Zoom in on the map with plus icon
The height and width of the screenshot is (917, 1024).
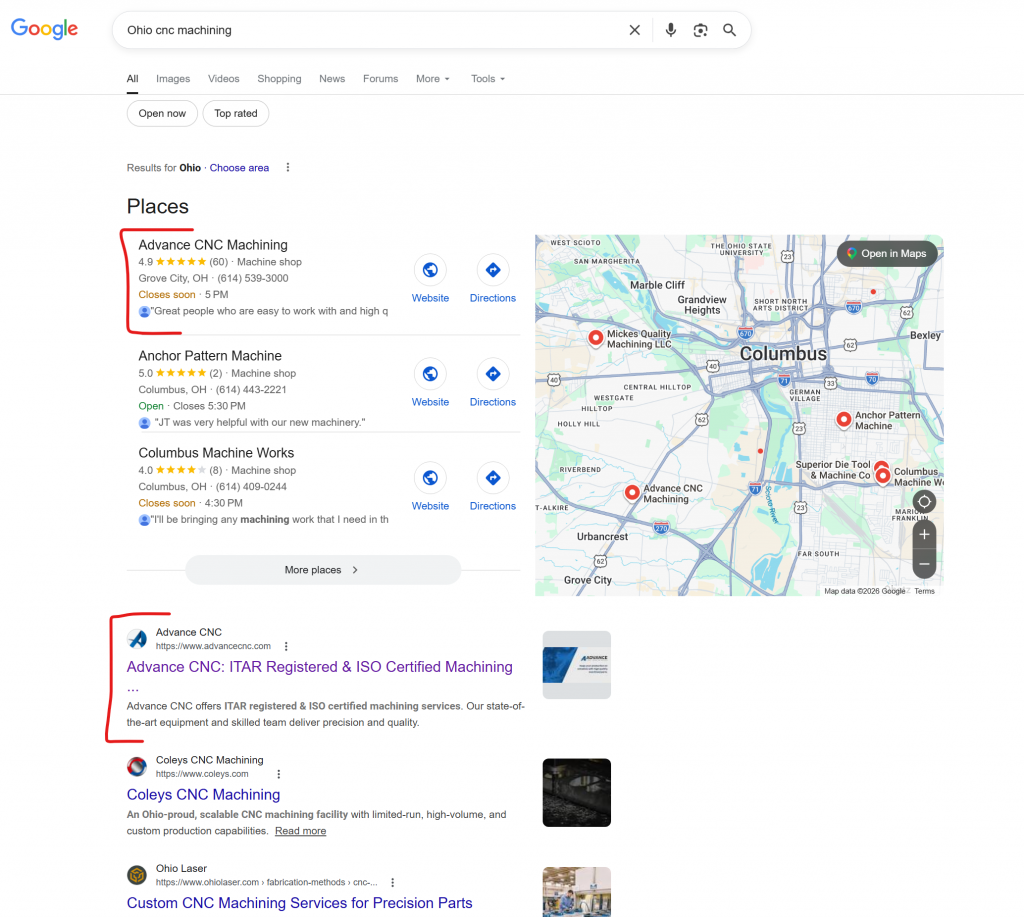click(923, 535)
